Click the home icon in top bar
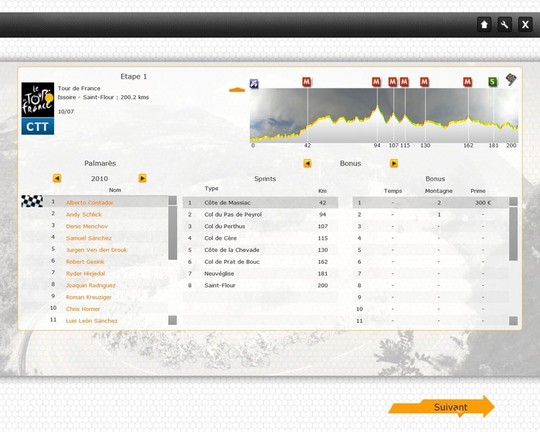 point(484,25)
